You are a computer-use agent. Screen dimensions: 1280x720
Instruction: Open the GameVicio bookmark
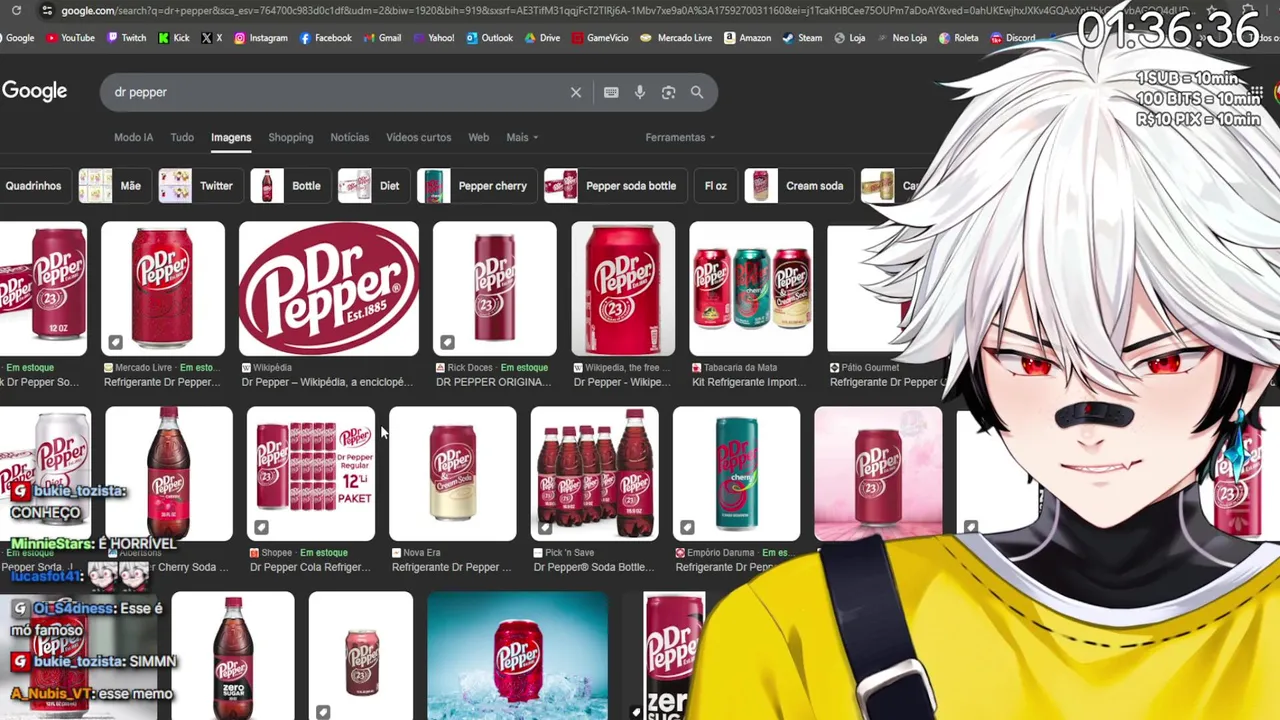599,38
